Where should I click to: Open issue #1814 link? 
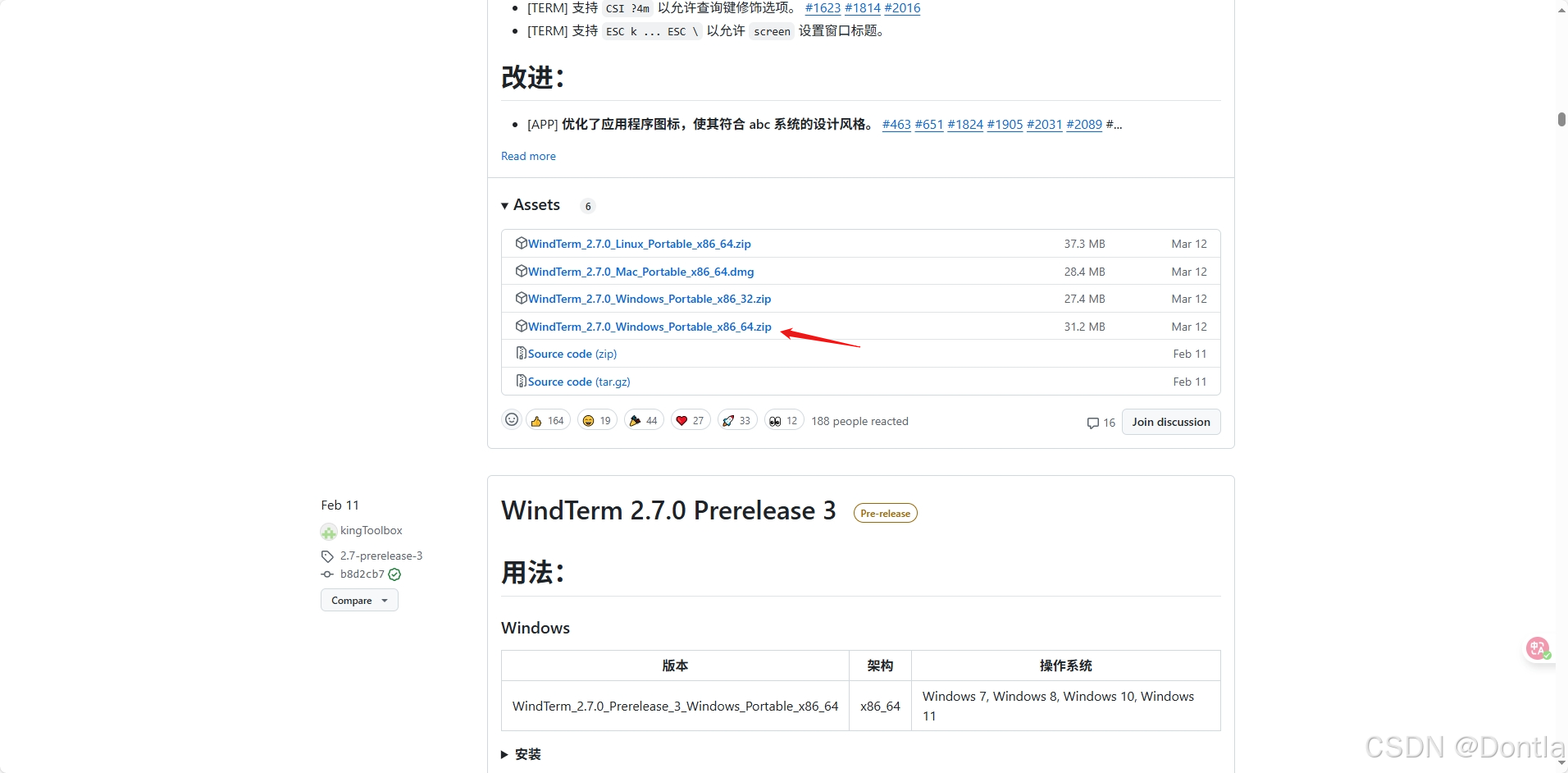tap(863, 8)
